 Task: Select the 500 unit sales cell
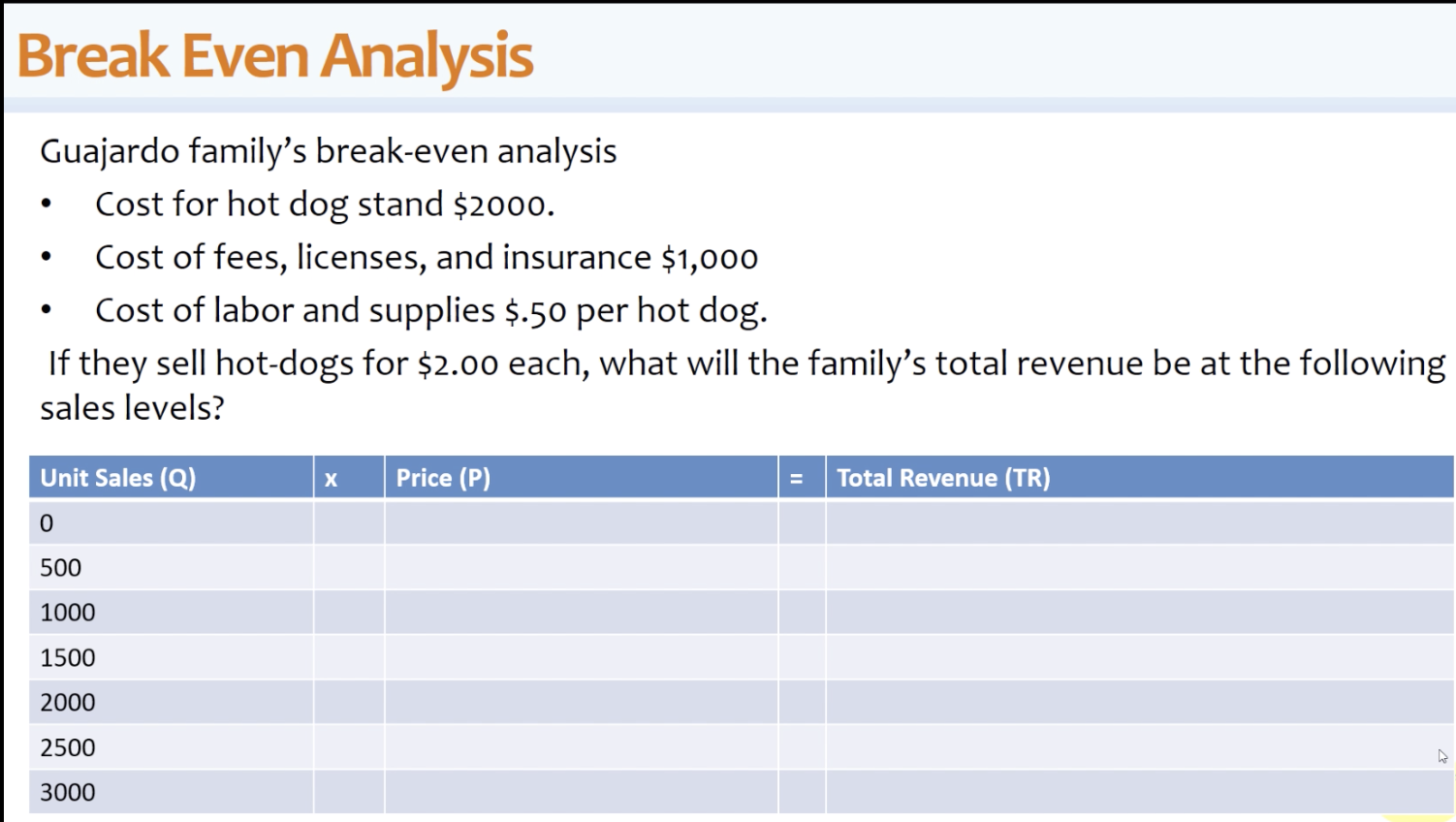pyautogui.click(x=60, y=567)
